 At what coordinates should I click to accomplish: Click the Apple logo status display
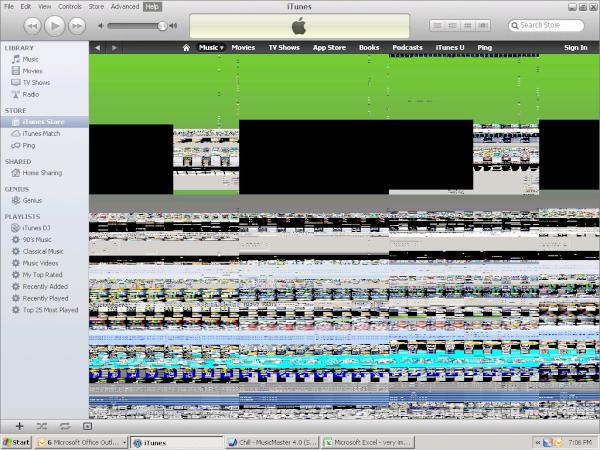[x=299, y=26]
